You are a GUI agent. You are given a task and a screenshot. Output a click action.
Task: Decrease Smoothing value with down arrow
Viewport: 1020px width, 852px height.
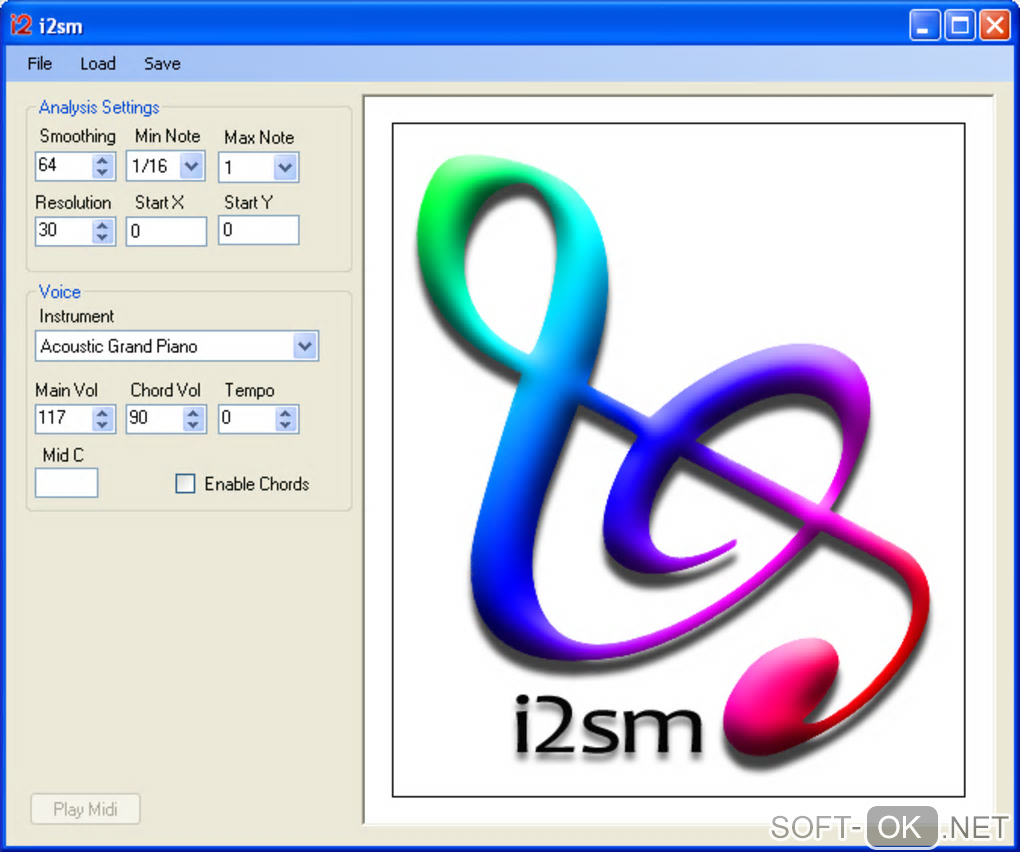click(x=102, y=172)
